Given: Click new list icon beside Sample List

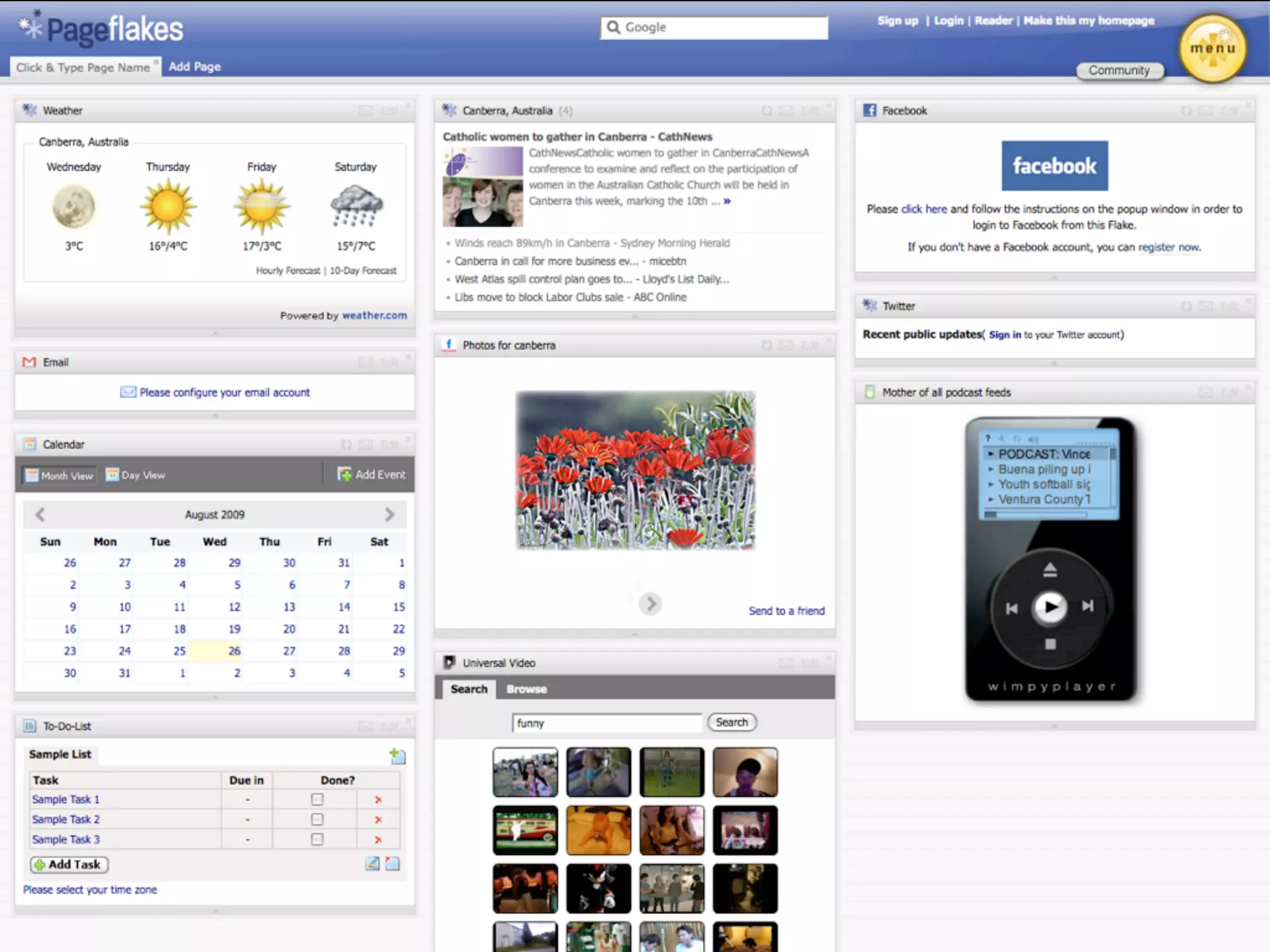Looking at the screenshot, I should (397, 756).
